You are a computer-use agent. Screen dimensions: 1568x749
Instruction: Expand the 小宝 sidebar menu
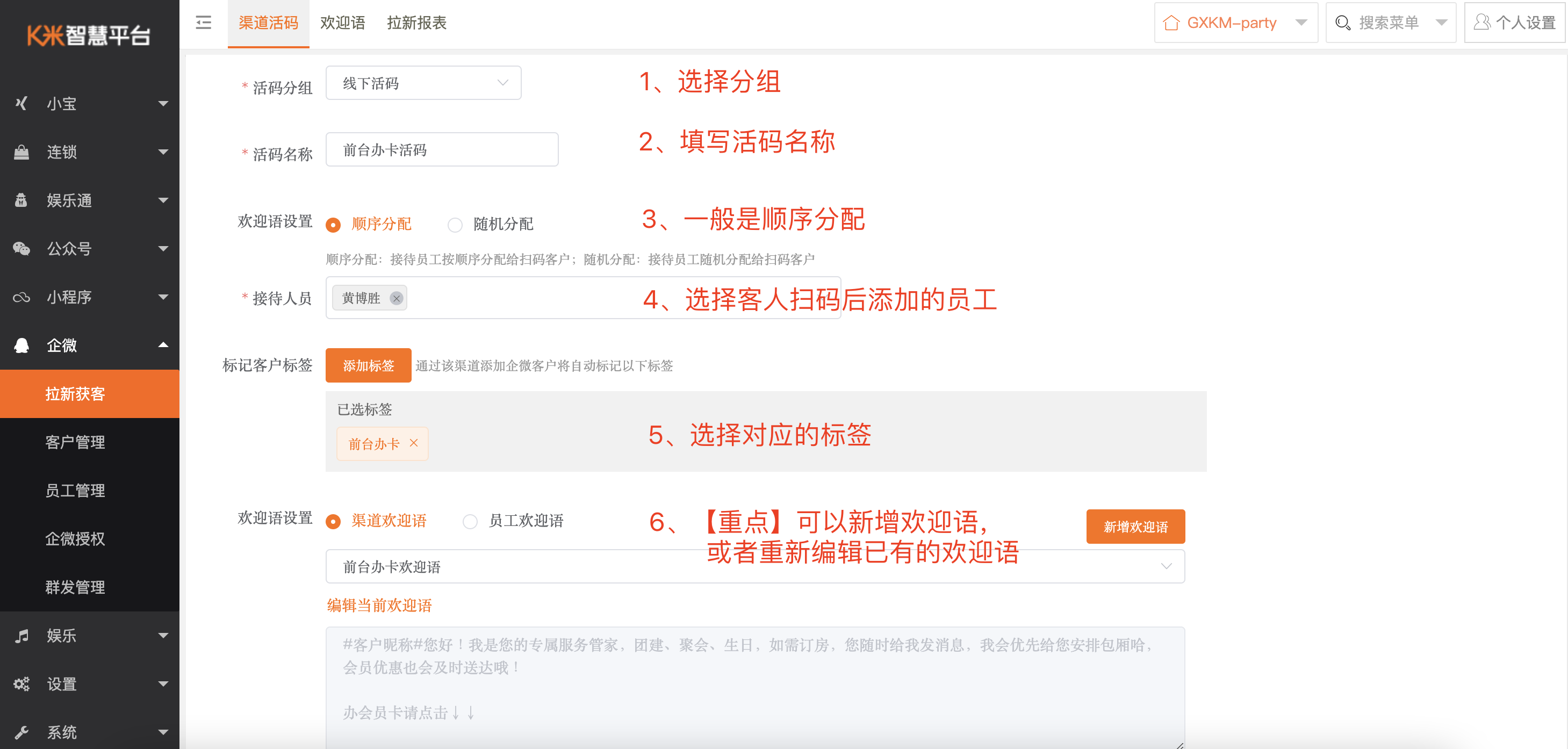click(x=163, y=104)
